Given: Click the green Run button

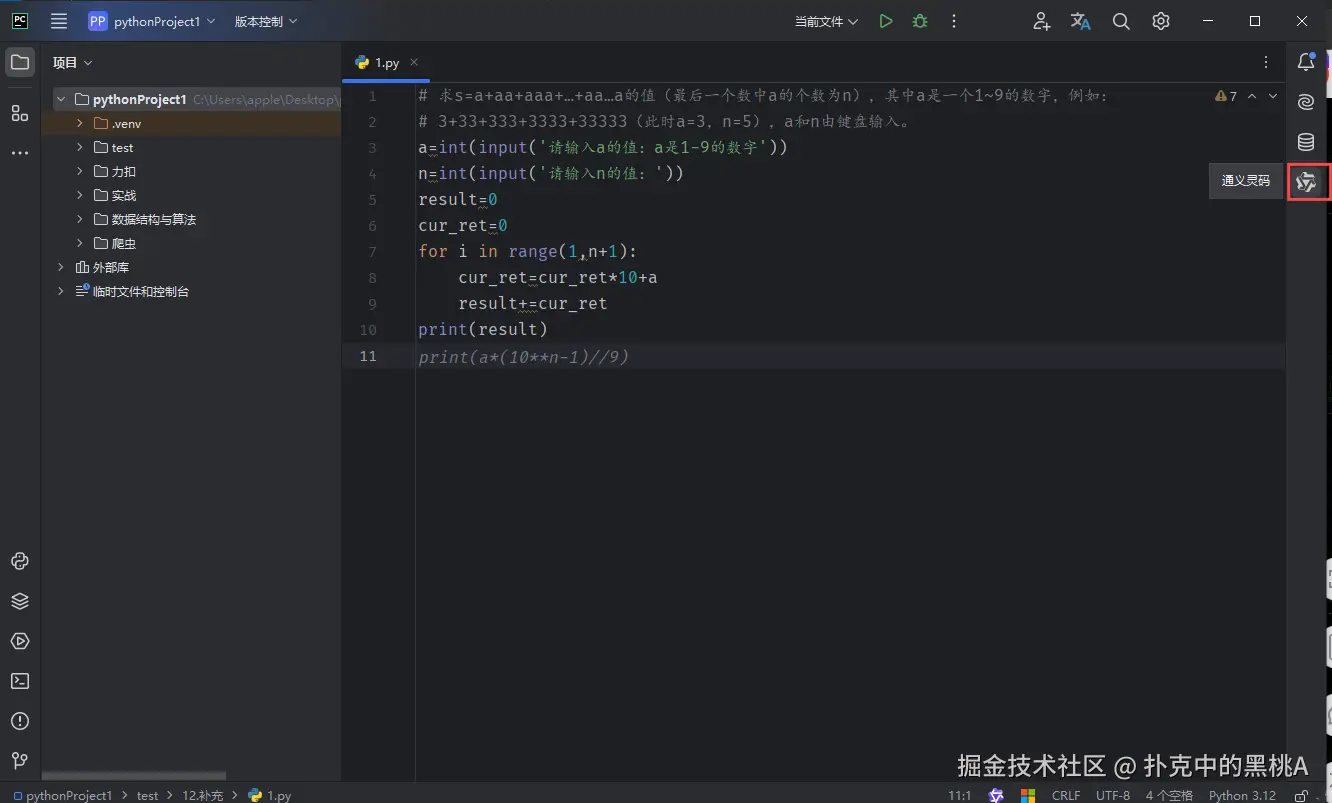Looking at the screenshot, I should coord(885,21).
